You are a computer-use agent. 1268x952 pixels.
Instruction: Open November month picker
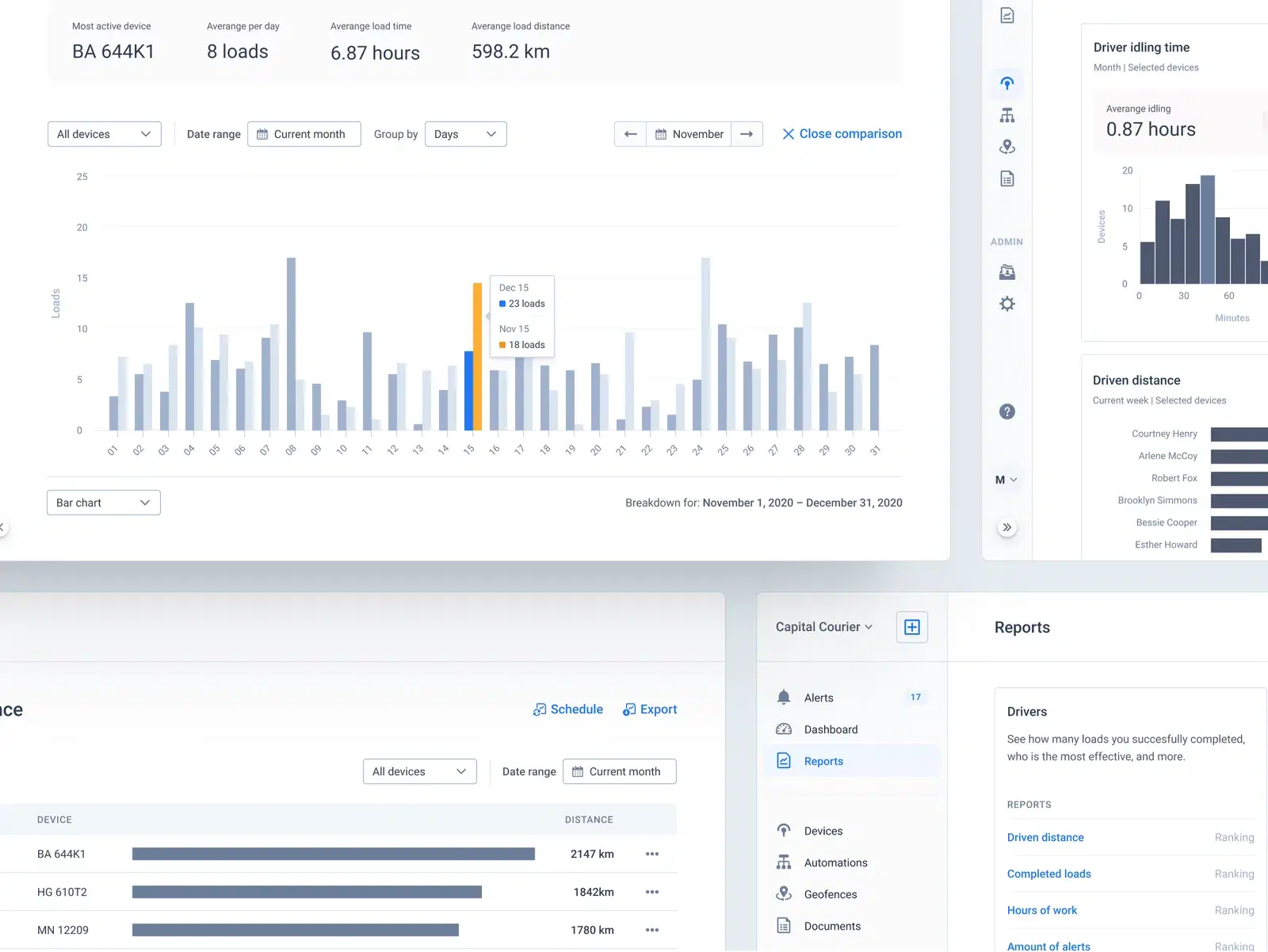(x=689, y=134)
